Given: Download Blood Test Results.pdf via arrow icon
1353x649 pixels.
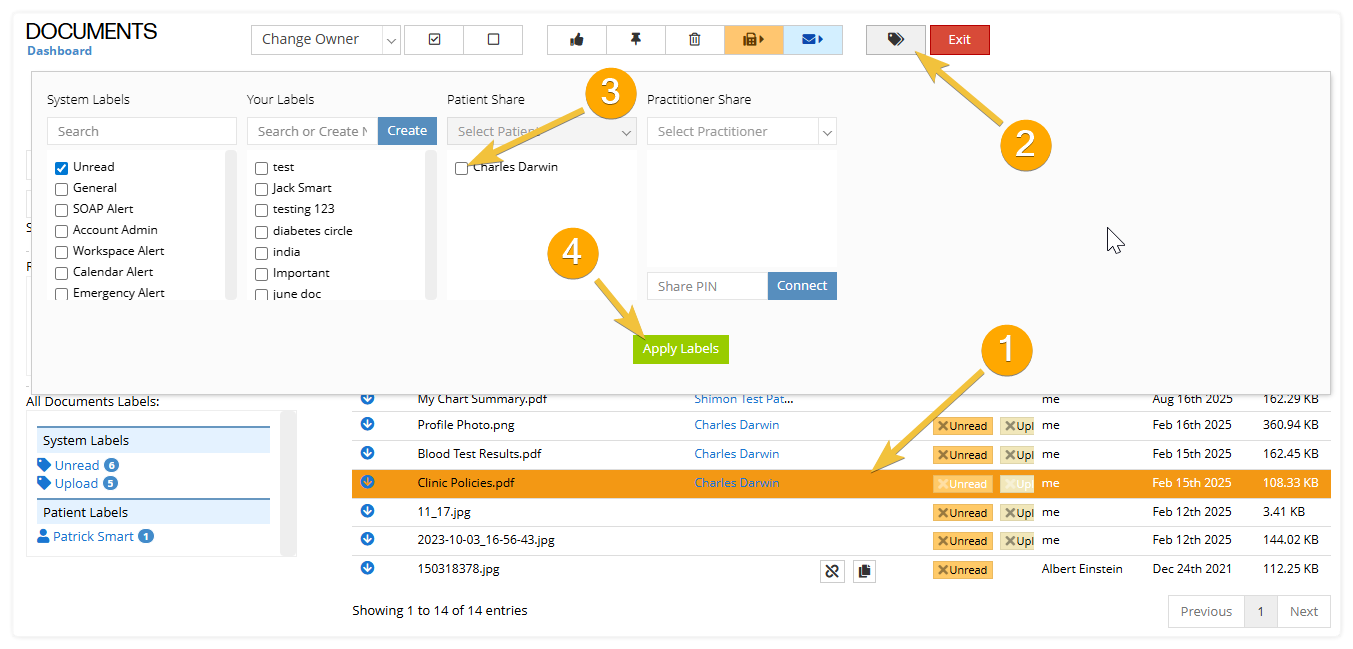Looking at the screenshot, I should tap(367, 453).
